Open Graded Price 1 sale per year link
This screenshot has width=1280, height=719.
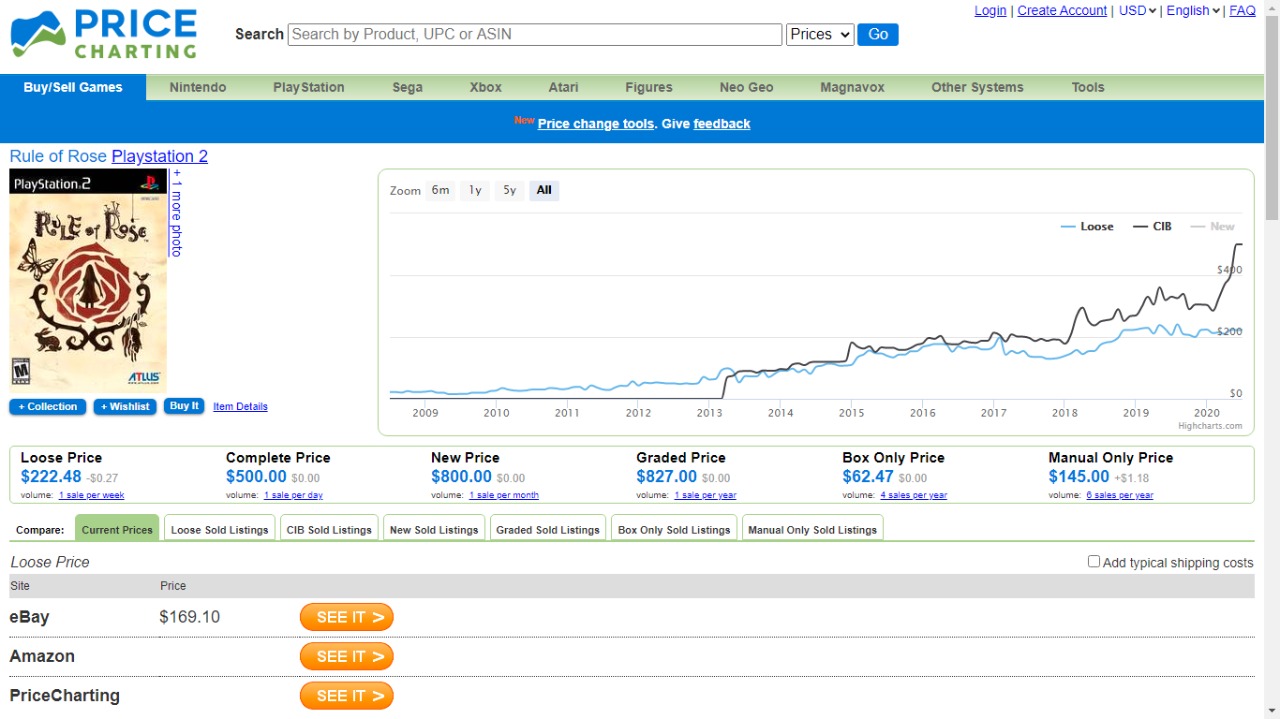705,495
